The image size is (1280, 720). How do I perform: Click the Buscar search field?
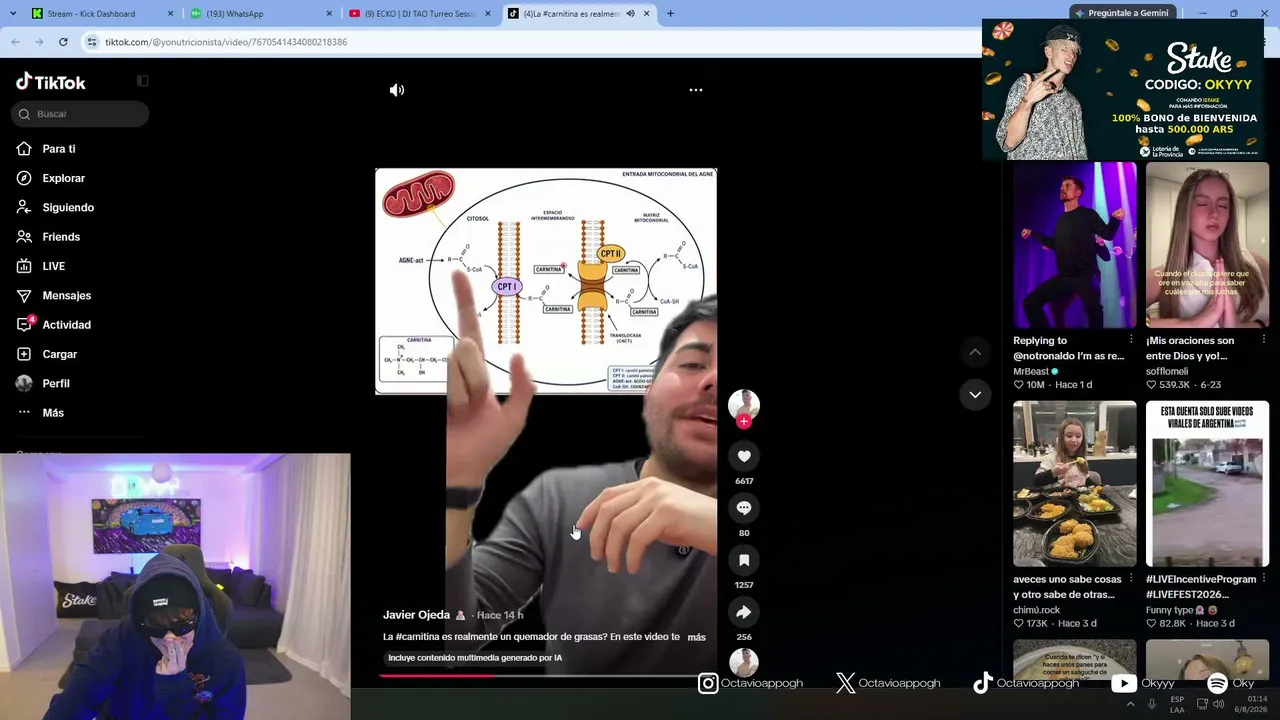pos(80,114)
